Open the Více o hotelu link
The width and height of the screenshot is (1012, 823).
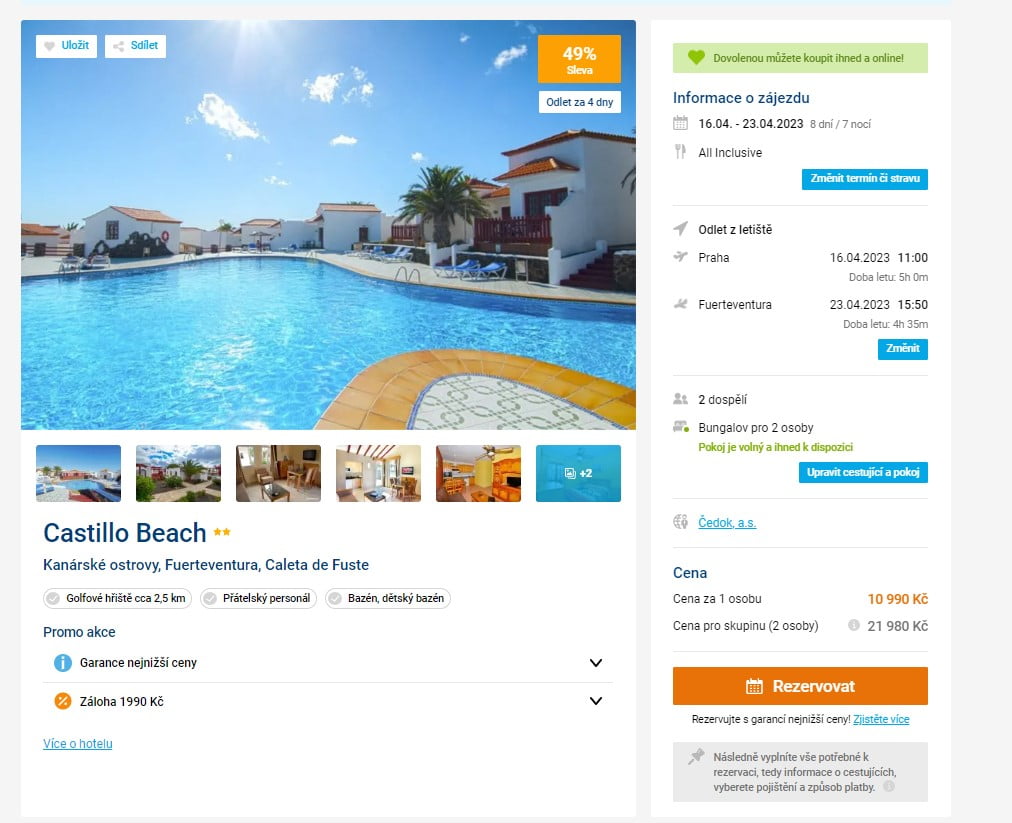77,744
